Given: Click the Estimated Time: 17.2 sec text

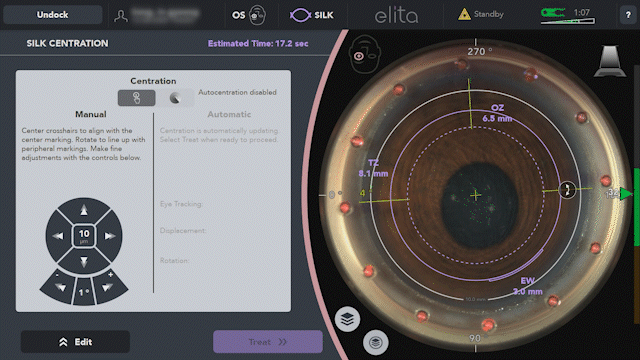Looking at the screenshot, I should (258, 43).
